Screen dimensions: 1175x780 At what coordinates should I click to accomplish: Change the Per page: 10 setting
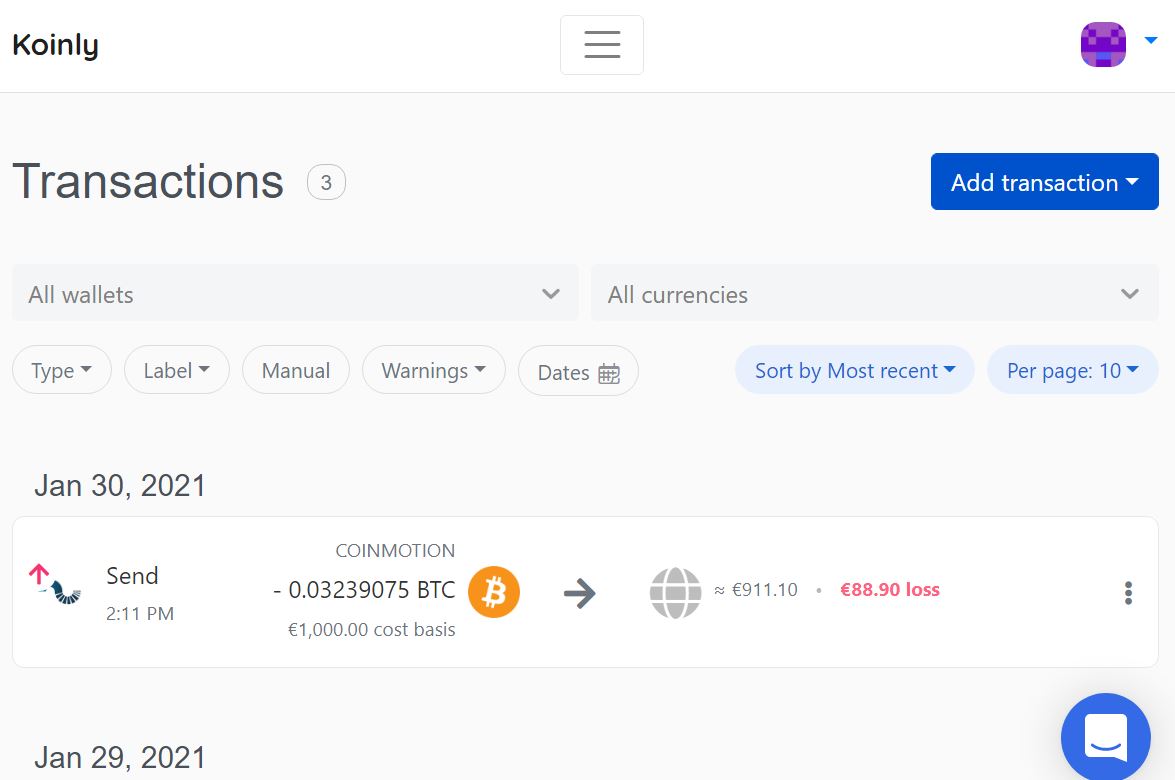click(x=1072, y=371)
